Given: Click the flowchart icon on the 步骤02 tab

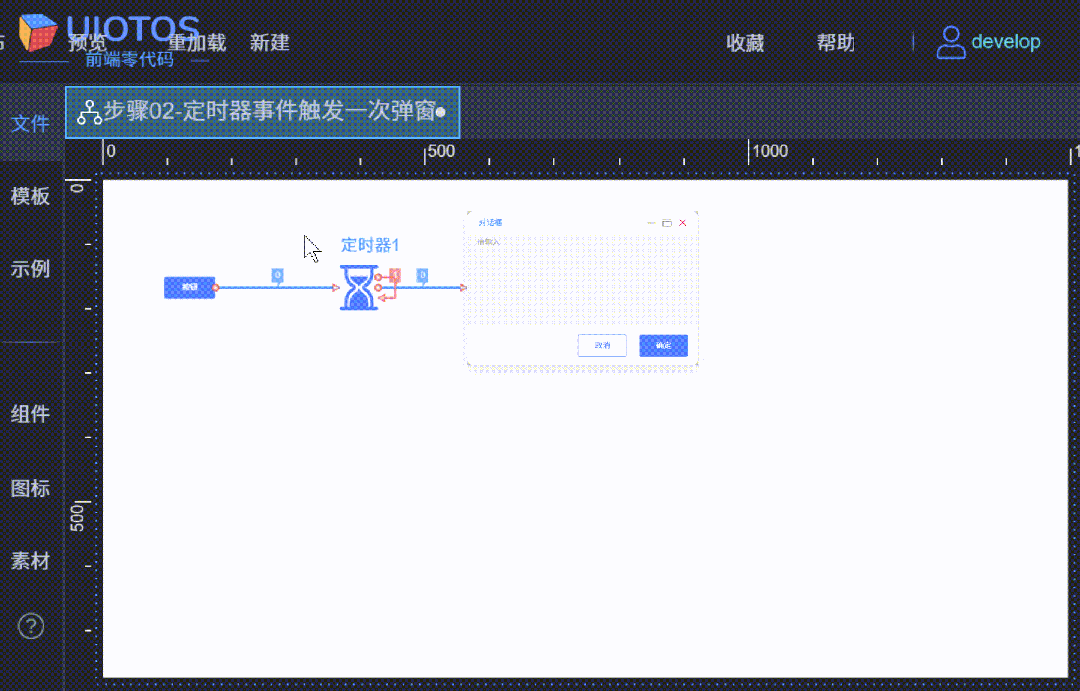Looking at the screenshot, I should tap(88, 113).
